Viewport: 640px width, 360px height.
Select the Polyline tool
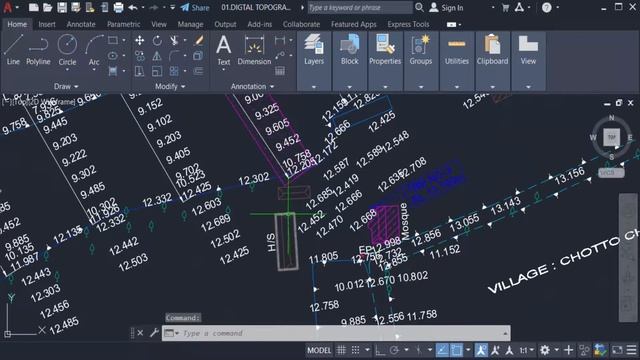[x=38, y=50]
